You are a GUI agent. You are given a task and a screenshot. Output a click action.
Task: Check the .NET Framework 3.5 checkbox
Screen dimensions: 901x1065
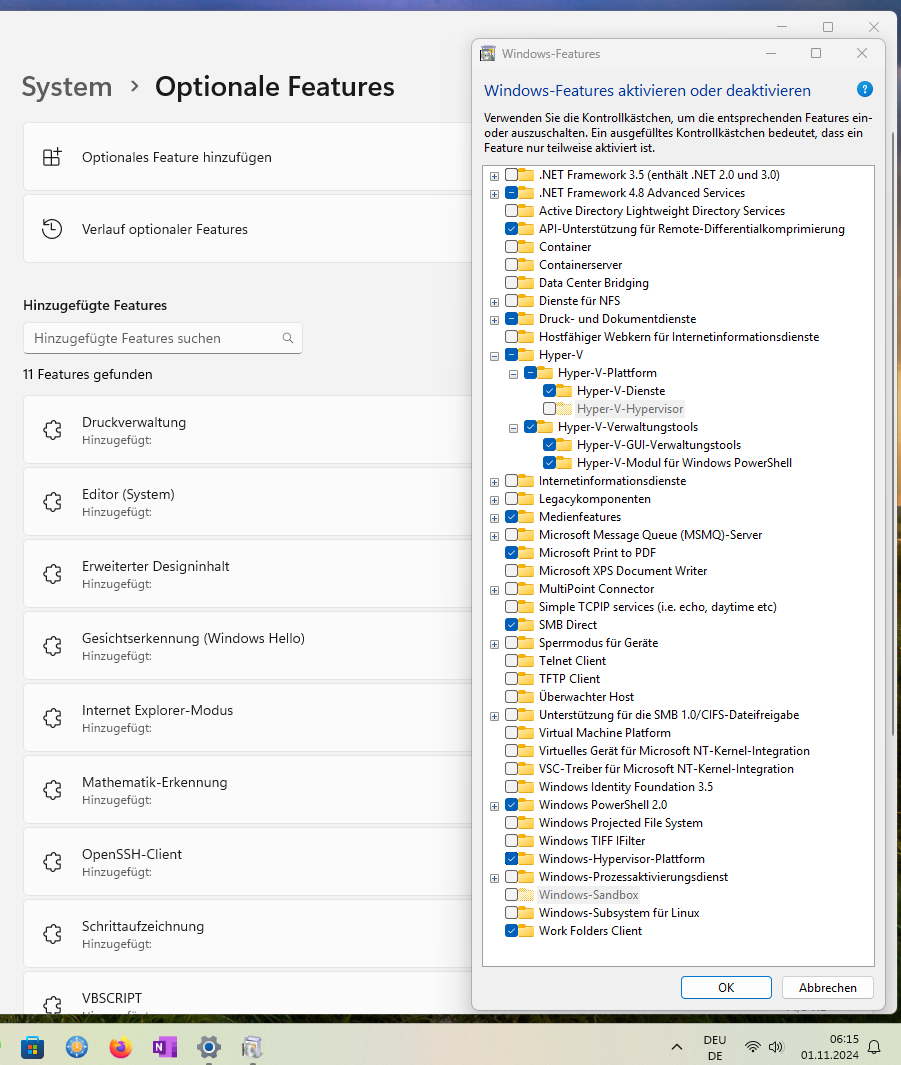[x=511, y=175]
